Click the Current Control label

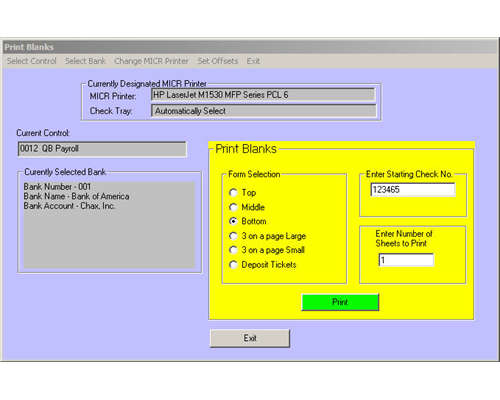pyautogui.click(x=43, y=133)
